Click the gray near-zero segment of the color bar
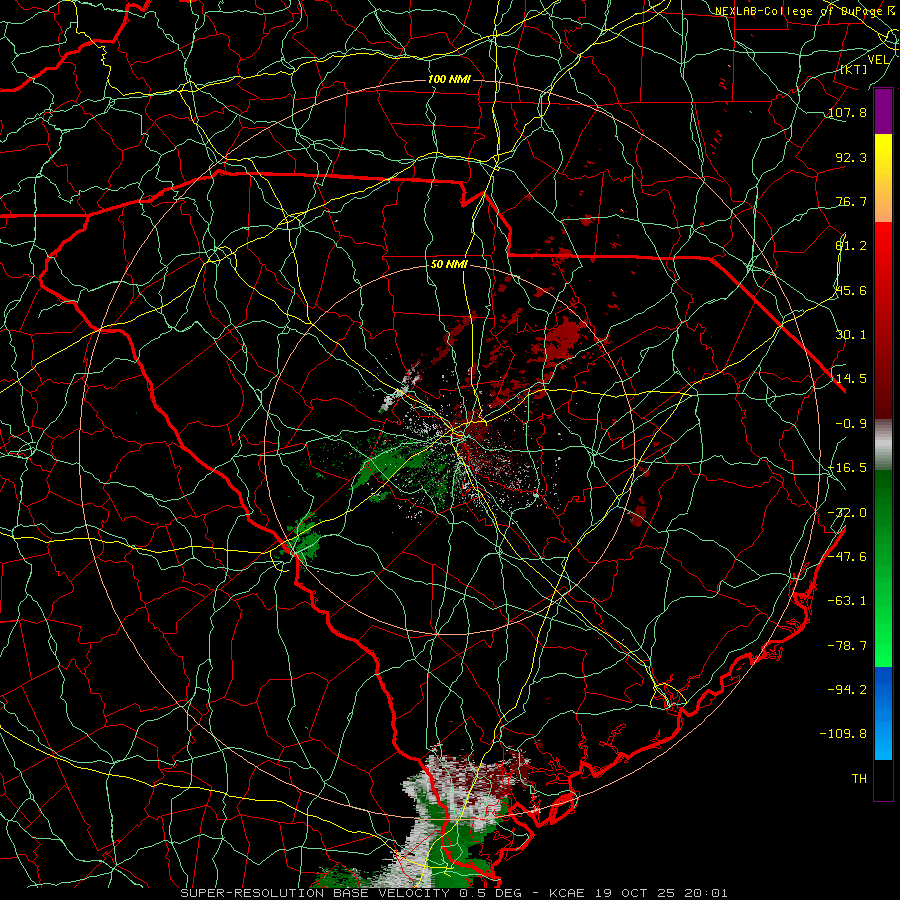The height and width of the screenshot is (900, 900). [883, 445]
